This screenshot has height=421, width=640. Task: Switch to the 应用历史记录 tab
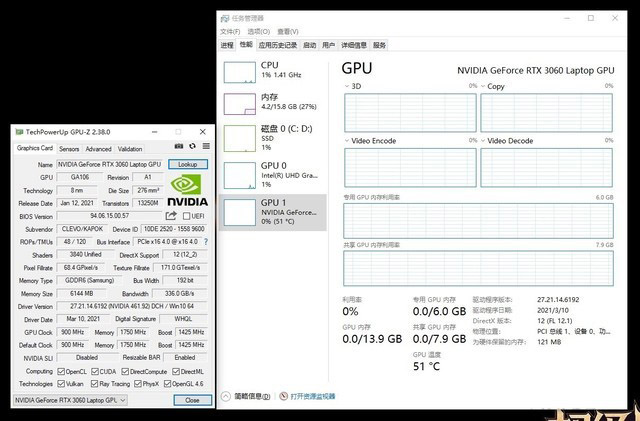tap(278, 45)
